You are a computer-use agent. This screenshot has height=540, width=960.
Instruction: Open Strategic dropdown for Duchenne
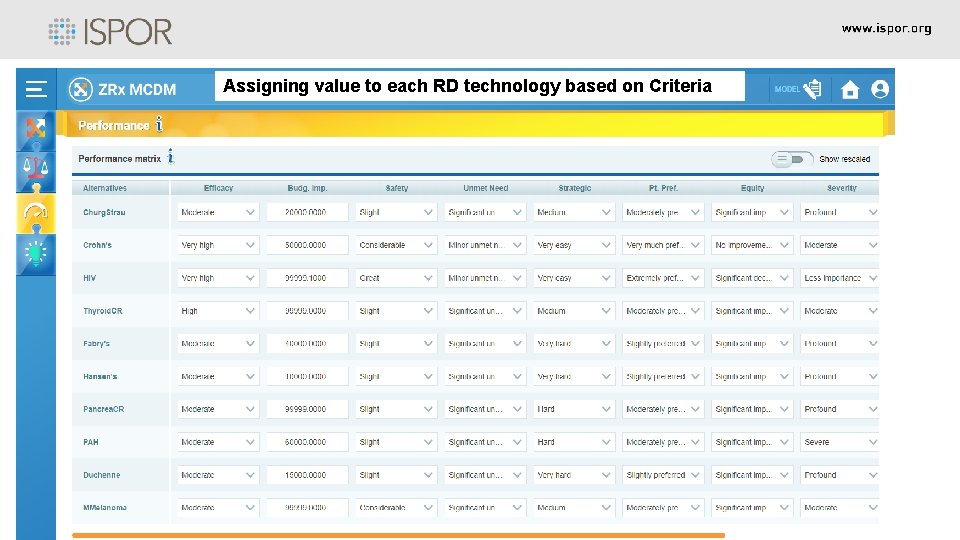click(574, 475)
